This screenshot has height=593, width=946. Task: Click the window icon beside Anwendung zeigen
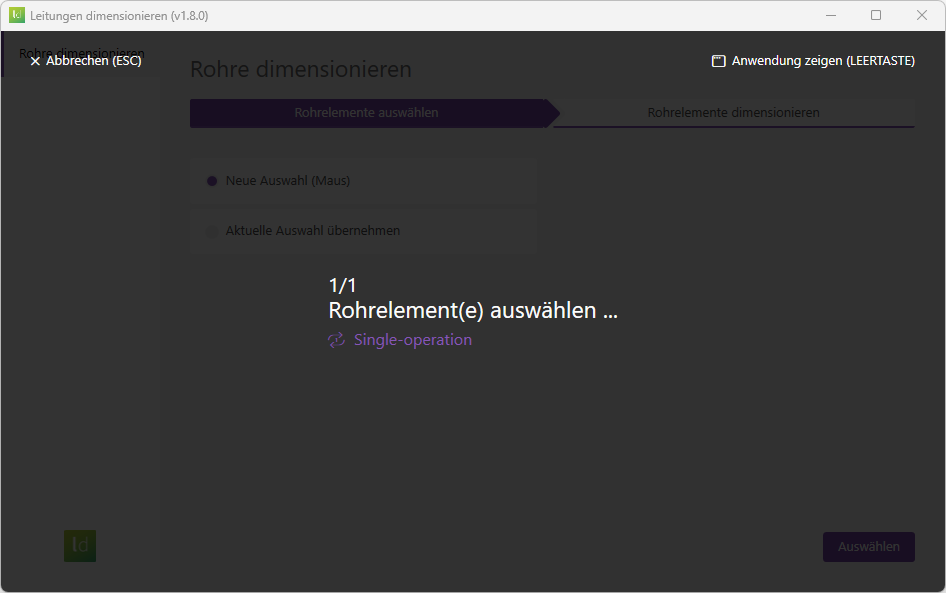point(718,60)
